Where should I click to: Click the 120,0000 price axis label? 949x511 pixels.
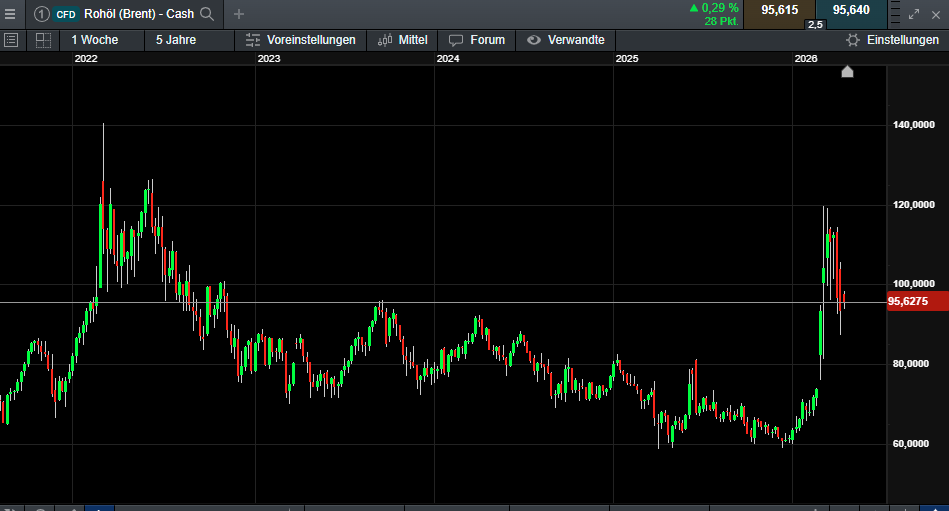pyautogui.click(x=914, y=205)
